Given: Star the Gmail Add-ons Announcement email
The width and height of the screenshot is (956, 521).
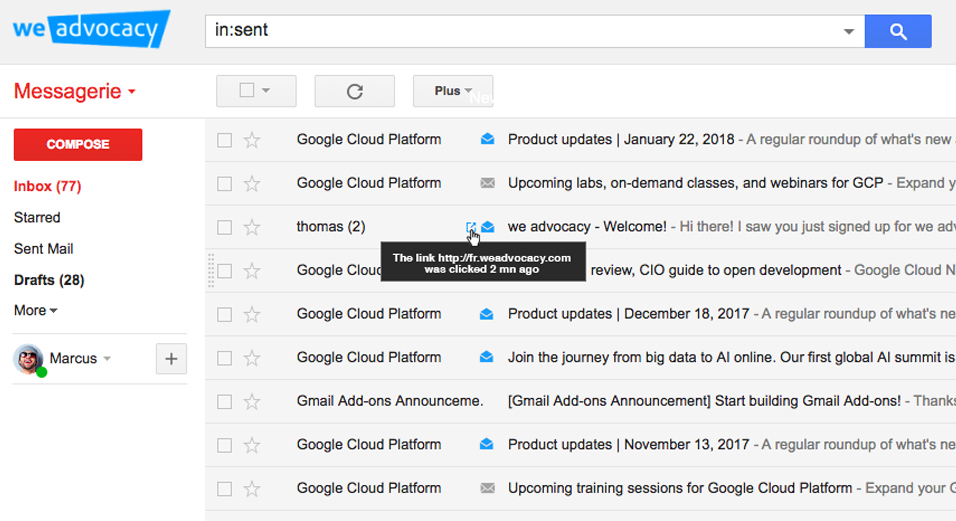Looking at the screenshot, I should 252,402.
